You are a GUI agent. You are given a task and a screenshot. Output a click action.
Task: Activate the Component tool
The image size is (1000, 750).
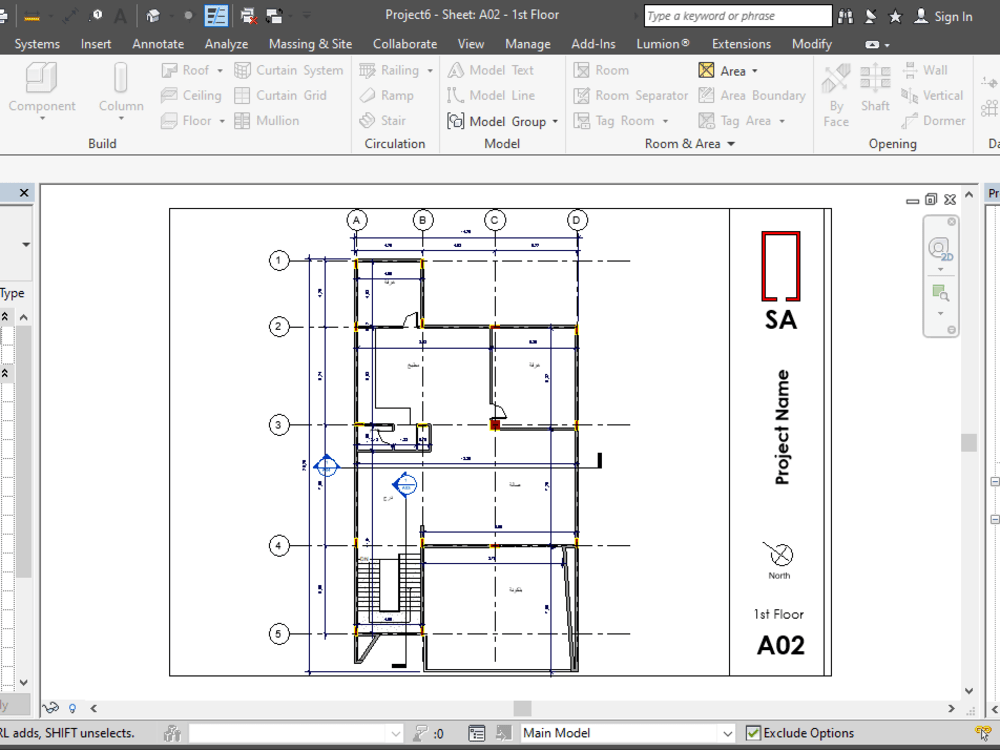pos(41,90)
